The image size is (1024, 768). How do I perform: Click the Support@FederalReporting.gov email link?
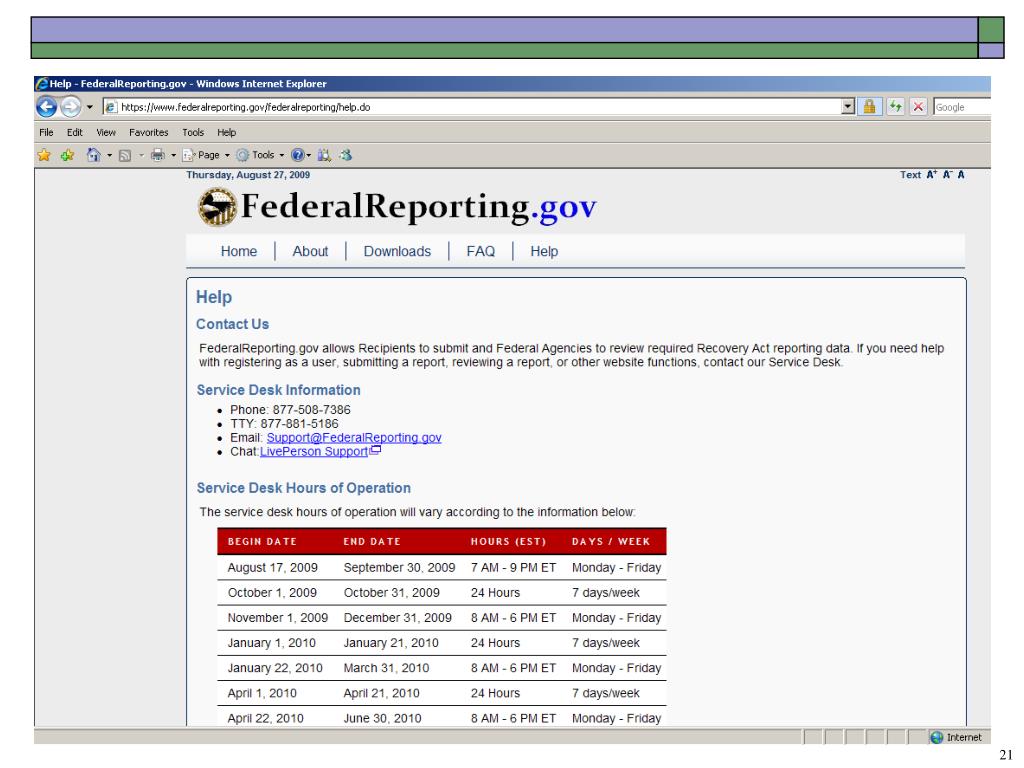point(354,438)
